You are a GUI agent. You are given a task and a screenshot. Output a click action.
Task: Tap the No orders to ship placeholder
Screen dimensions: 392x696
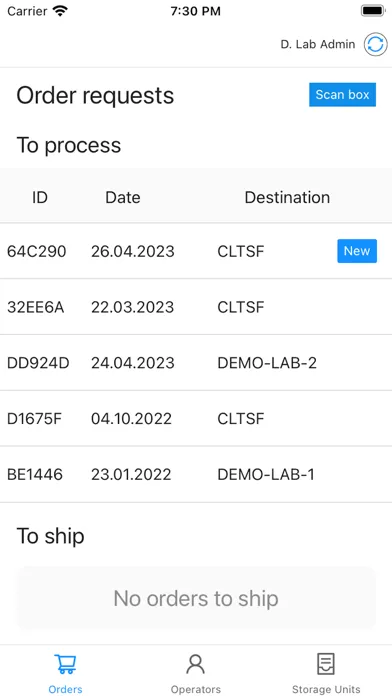(x=196, y=598)
